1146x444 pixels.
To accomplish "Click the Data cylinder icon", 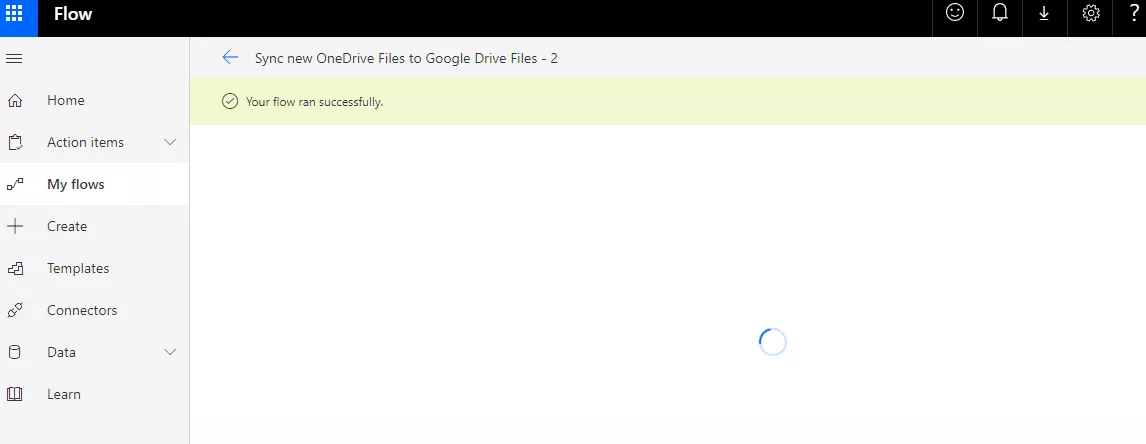I will pyautogui.click(x=15, y=352).
